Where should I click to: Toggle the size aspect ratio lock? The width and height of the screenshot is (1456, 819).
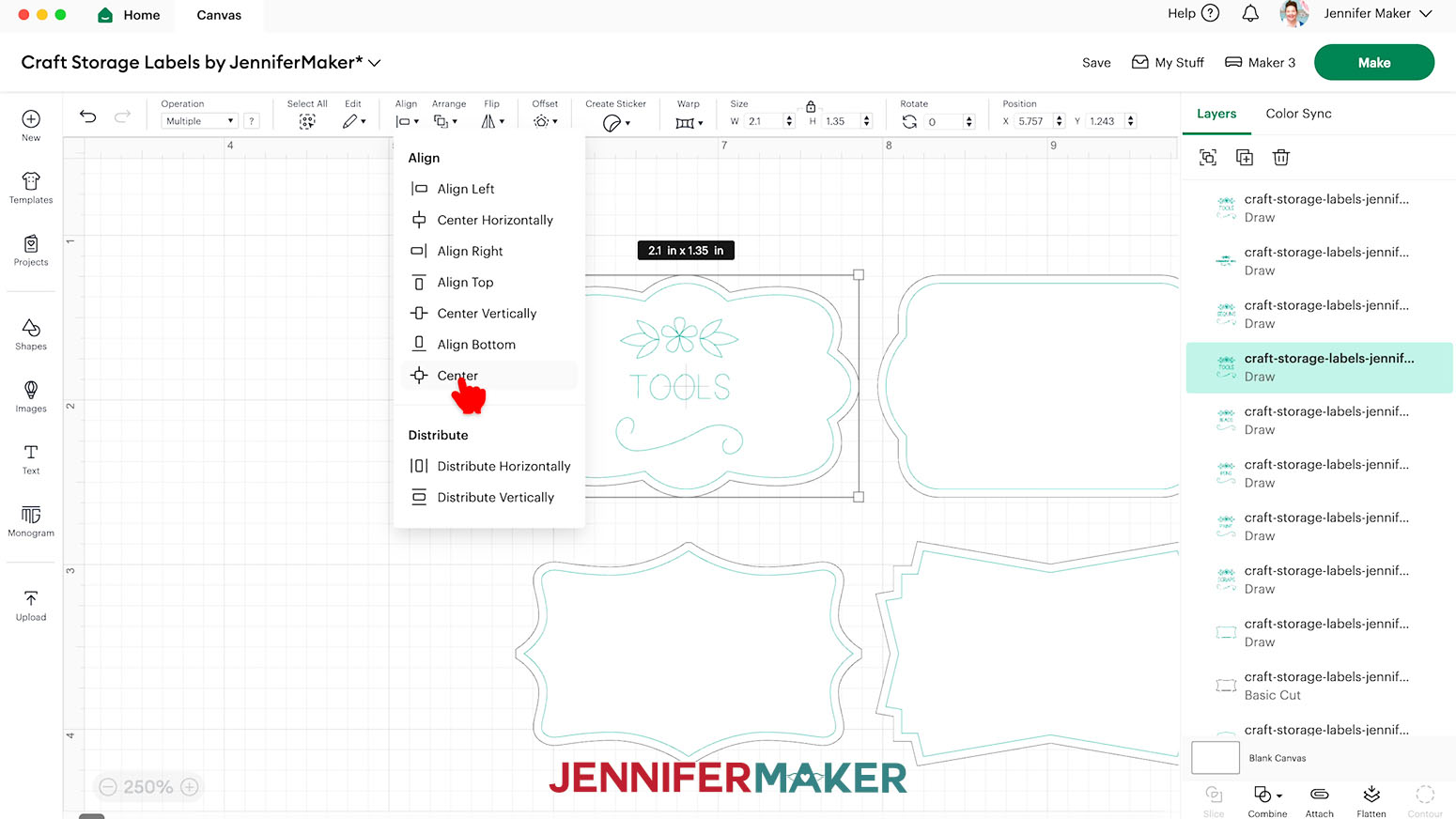(811, 106)
